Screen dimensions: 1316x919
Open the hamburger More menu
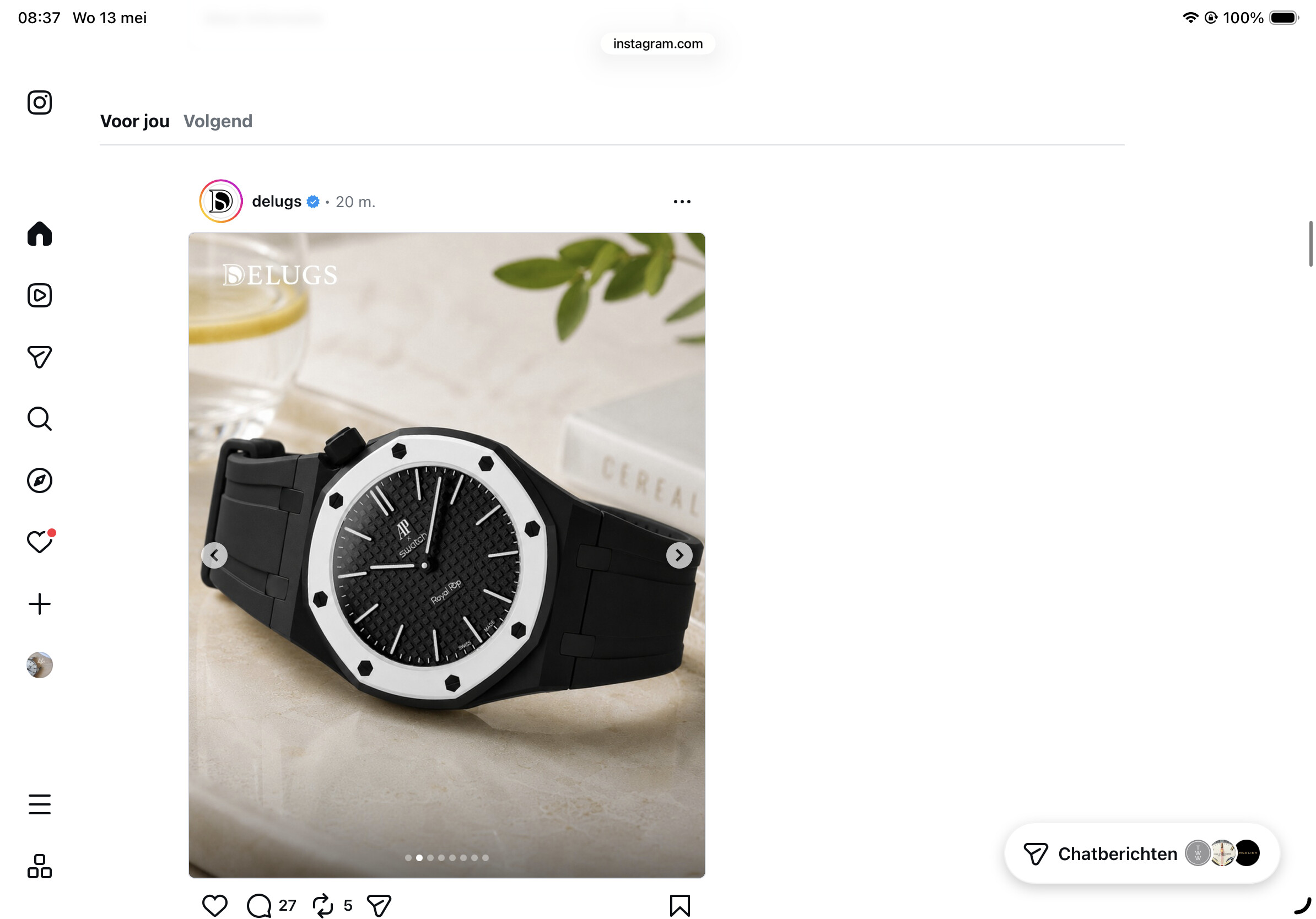(x=40, y=804)
